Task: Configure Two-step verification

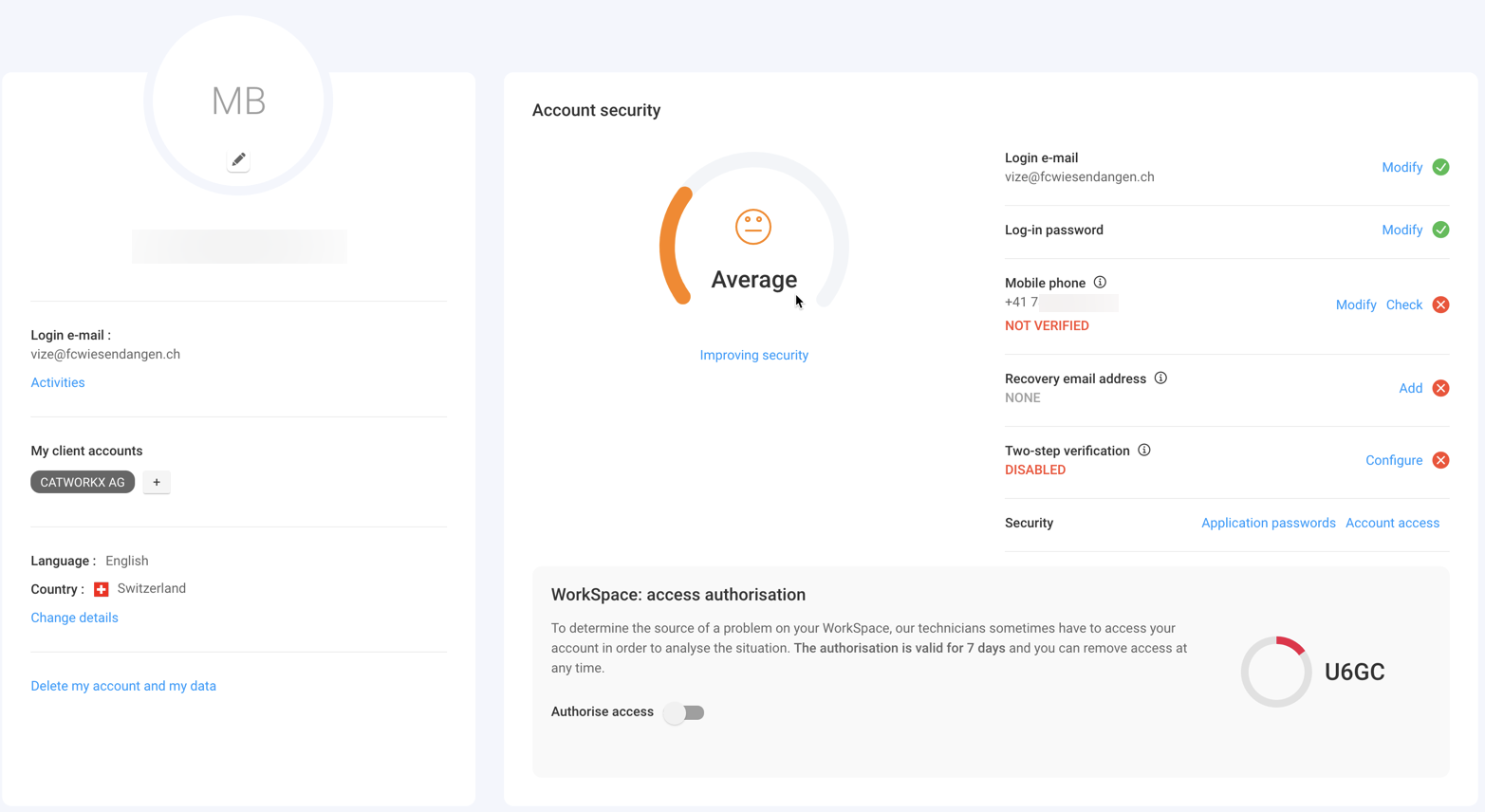Action: [x=1393, y=460]
